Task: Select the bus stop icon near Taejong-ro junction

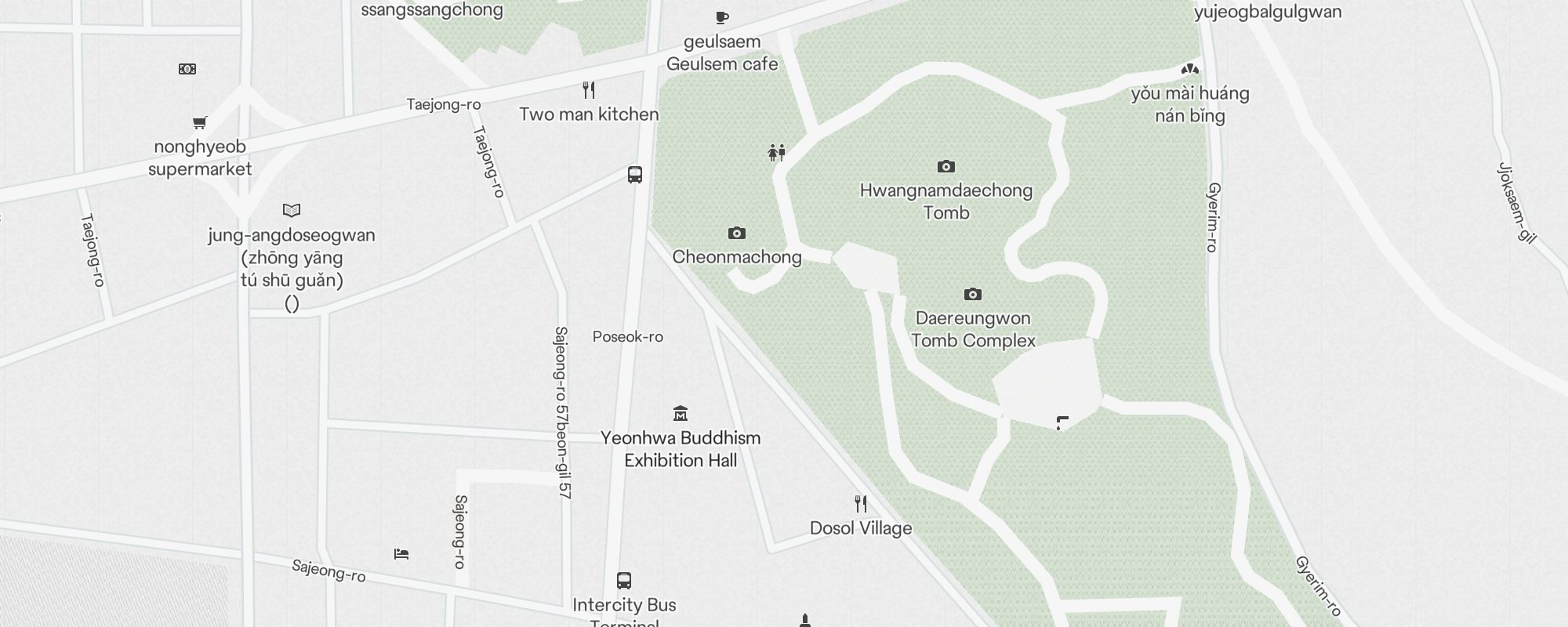Action: [x=635, y=175]
